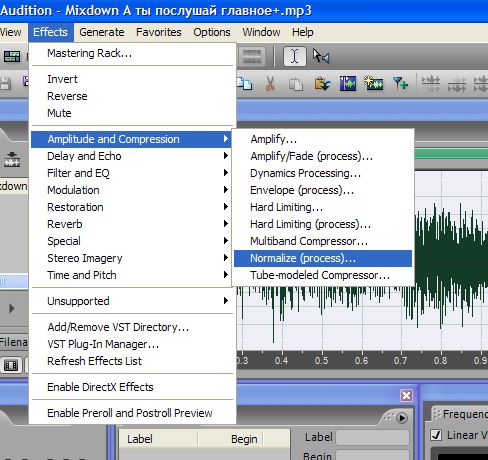This screenshot has height=460, width=488.
Task: Click the Paste clipboard icon
Action: pyautogui.click(x=296, y=84)
